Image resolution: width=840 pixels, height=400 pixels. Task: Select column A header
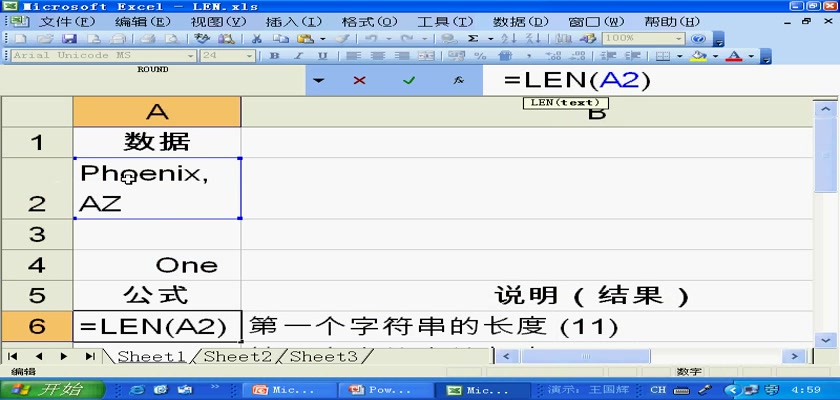[x=156, y=111]
